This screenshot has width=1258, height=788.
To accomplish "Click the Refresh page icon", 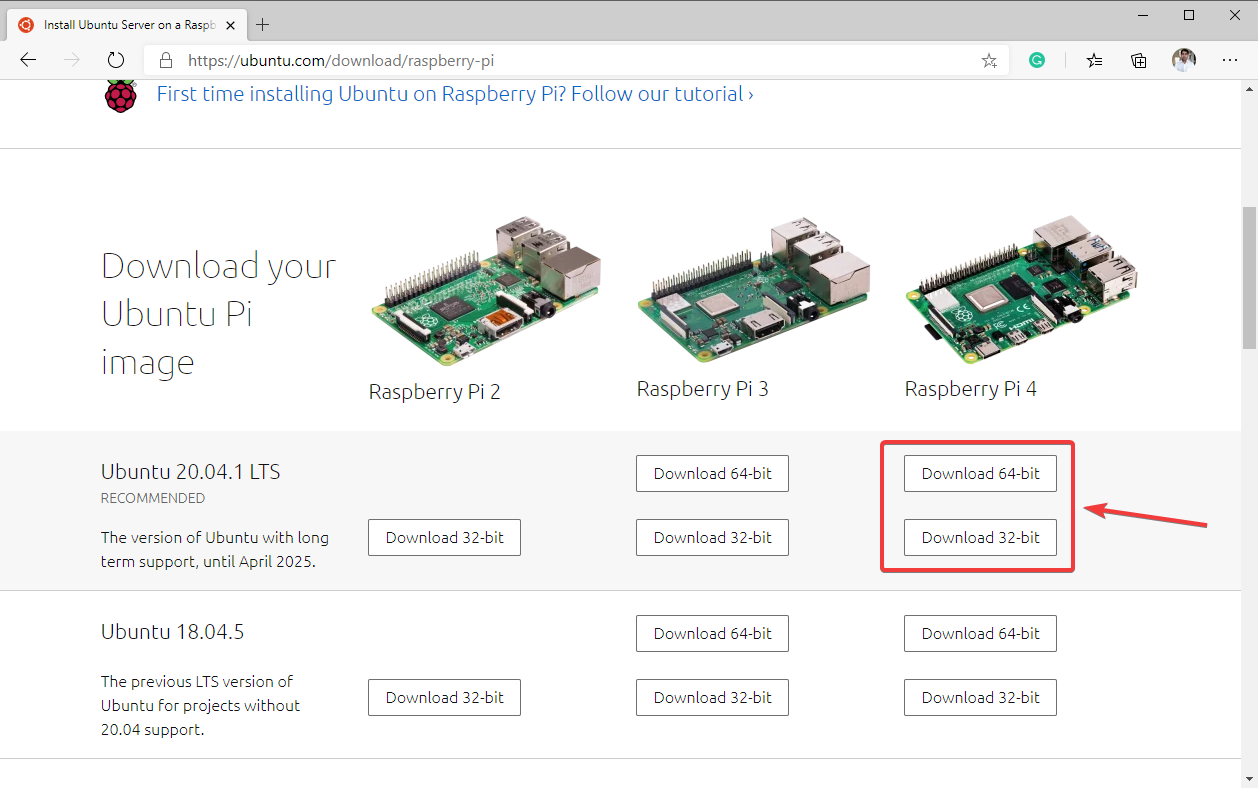I will click(116, 60).
